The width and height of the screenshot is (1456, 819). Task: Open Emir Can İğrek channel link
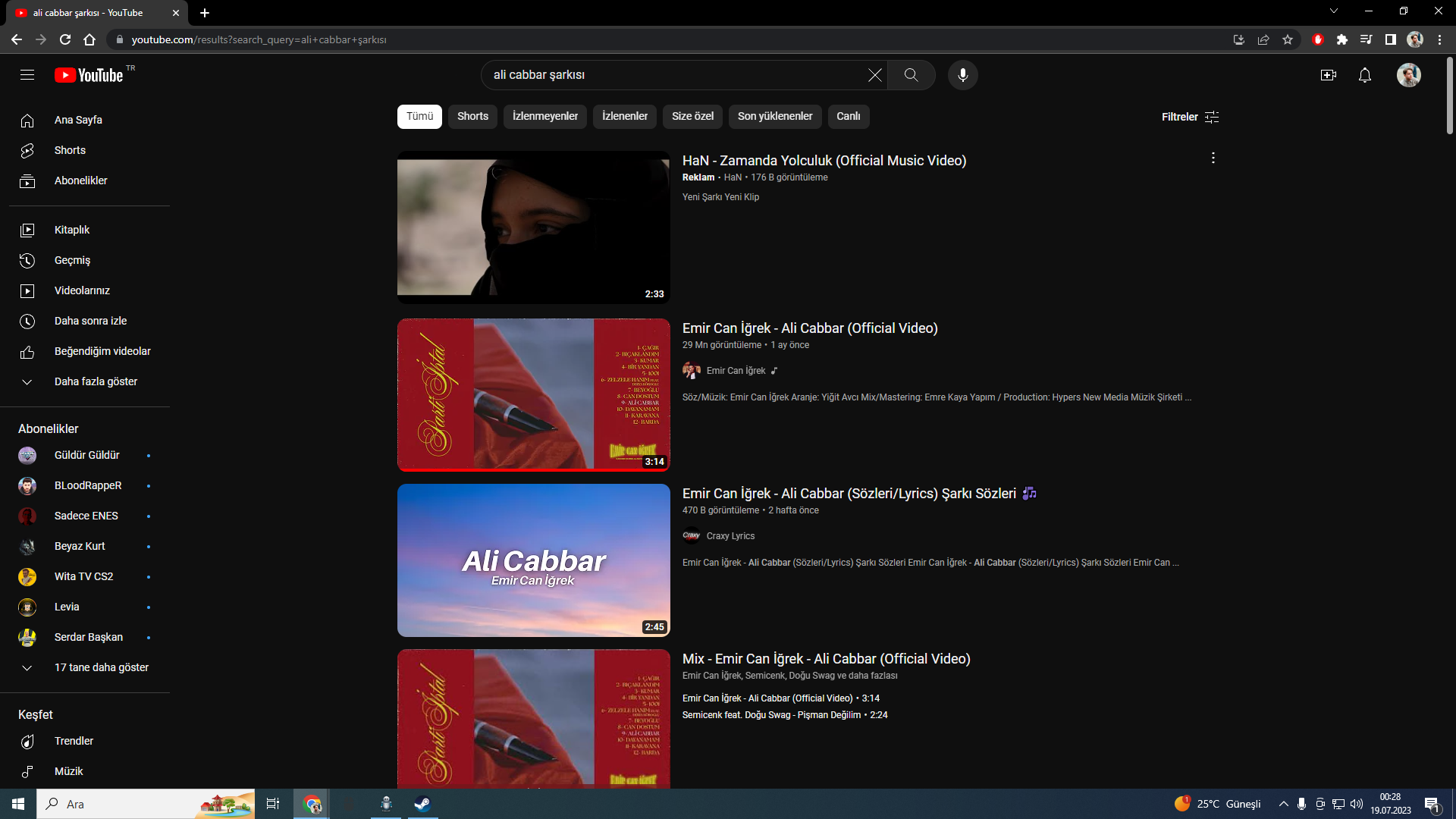(736, 371)
